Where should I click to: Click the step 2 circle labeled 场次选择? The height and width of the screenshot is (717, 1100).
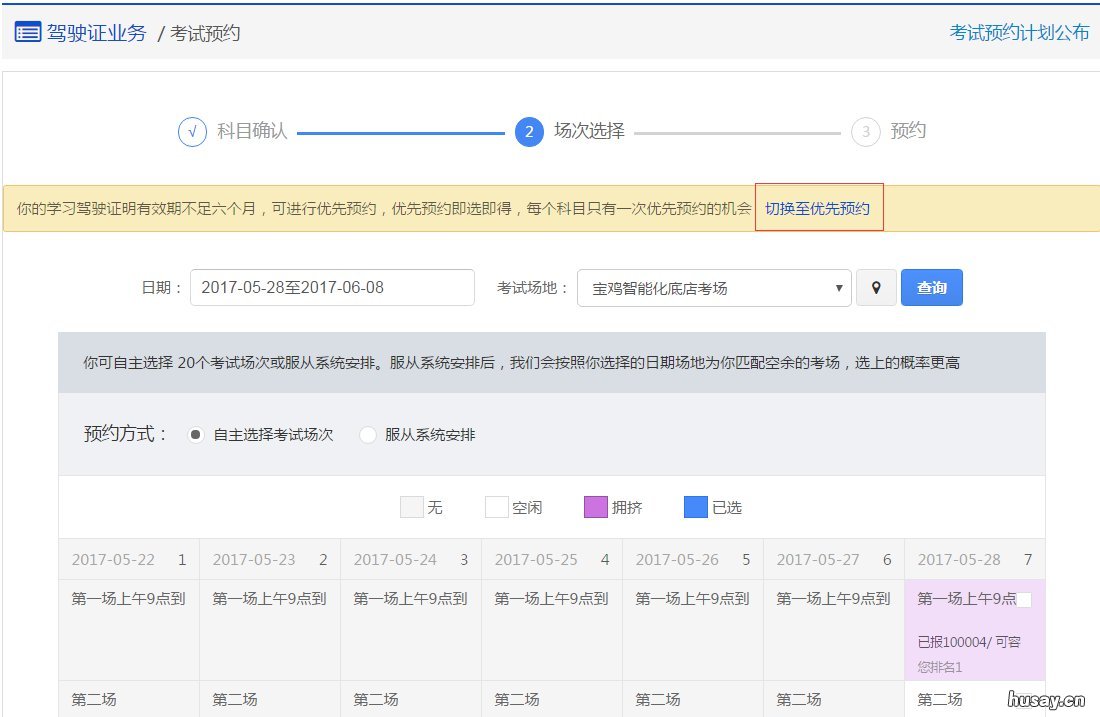pyautogui.click(x=528, y=130)
